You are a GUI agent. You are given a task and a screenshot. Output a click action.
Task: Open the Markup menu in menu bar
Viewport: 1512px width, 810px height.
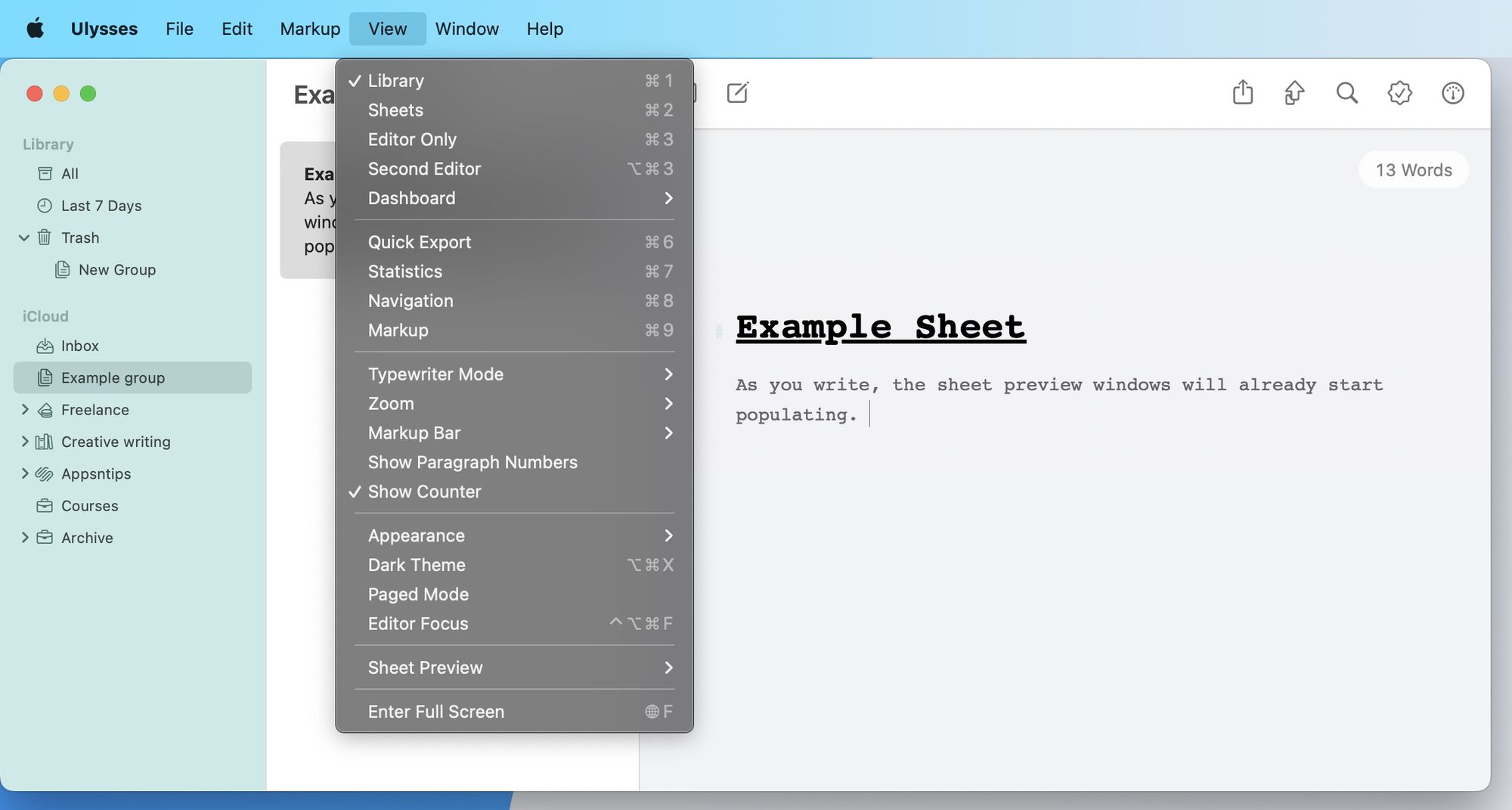pos(310,29)
